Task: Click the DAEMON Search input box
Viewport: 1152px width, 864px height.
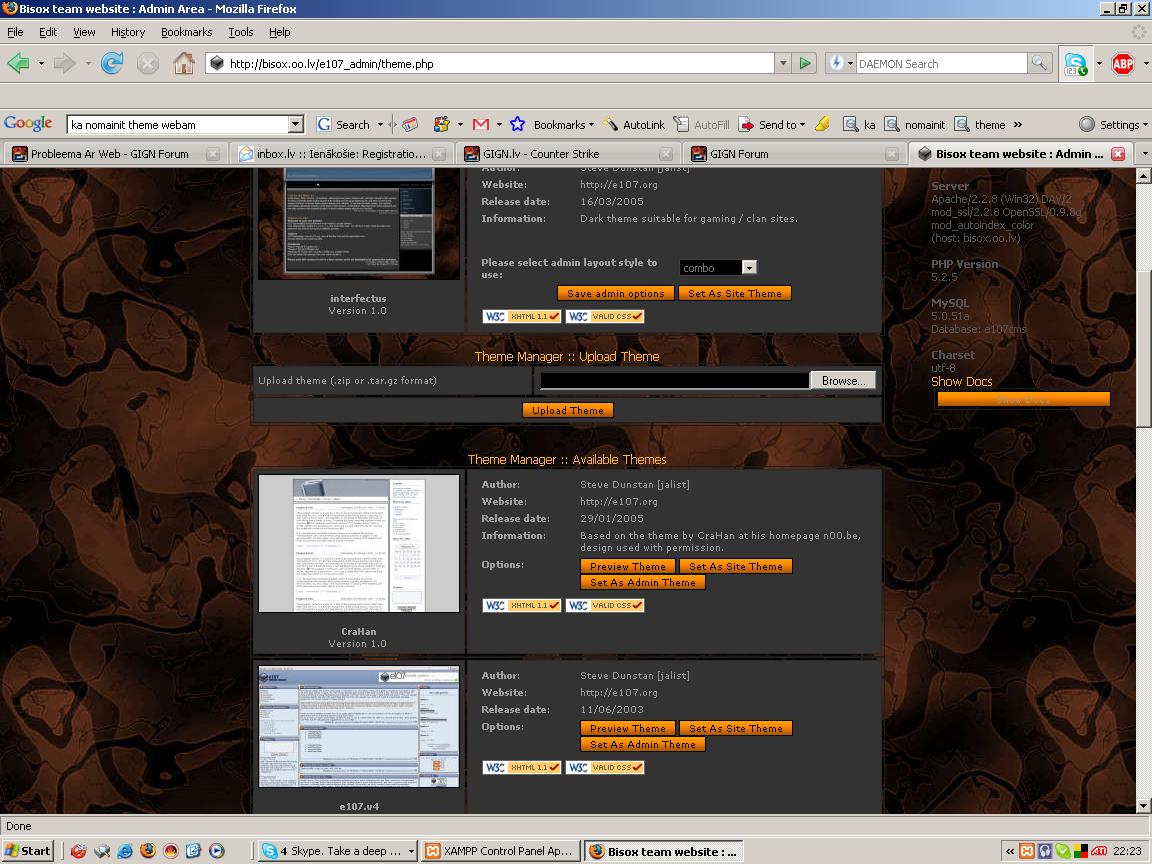Action: coord(941,64)
